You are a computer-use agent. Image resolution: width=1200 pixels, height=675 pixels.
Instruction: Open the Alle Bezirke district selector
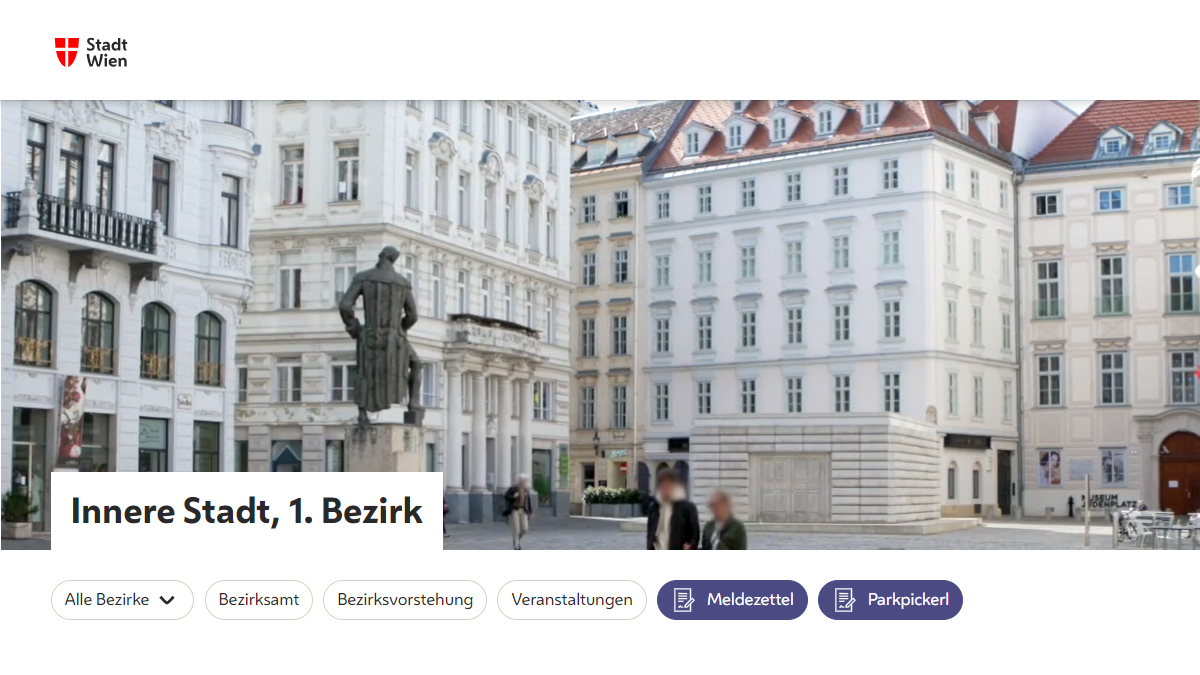pos(122,600)
